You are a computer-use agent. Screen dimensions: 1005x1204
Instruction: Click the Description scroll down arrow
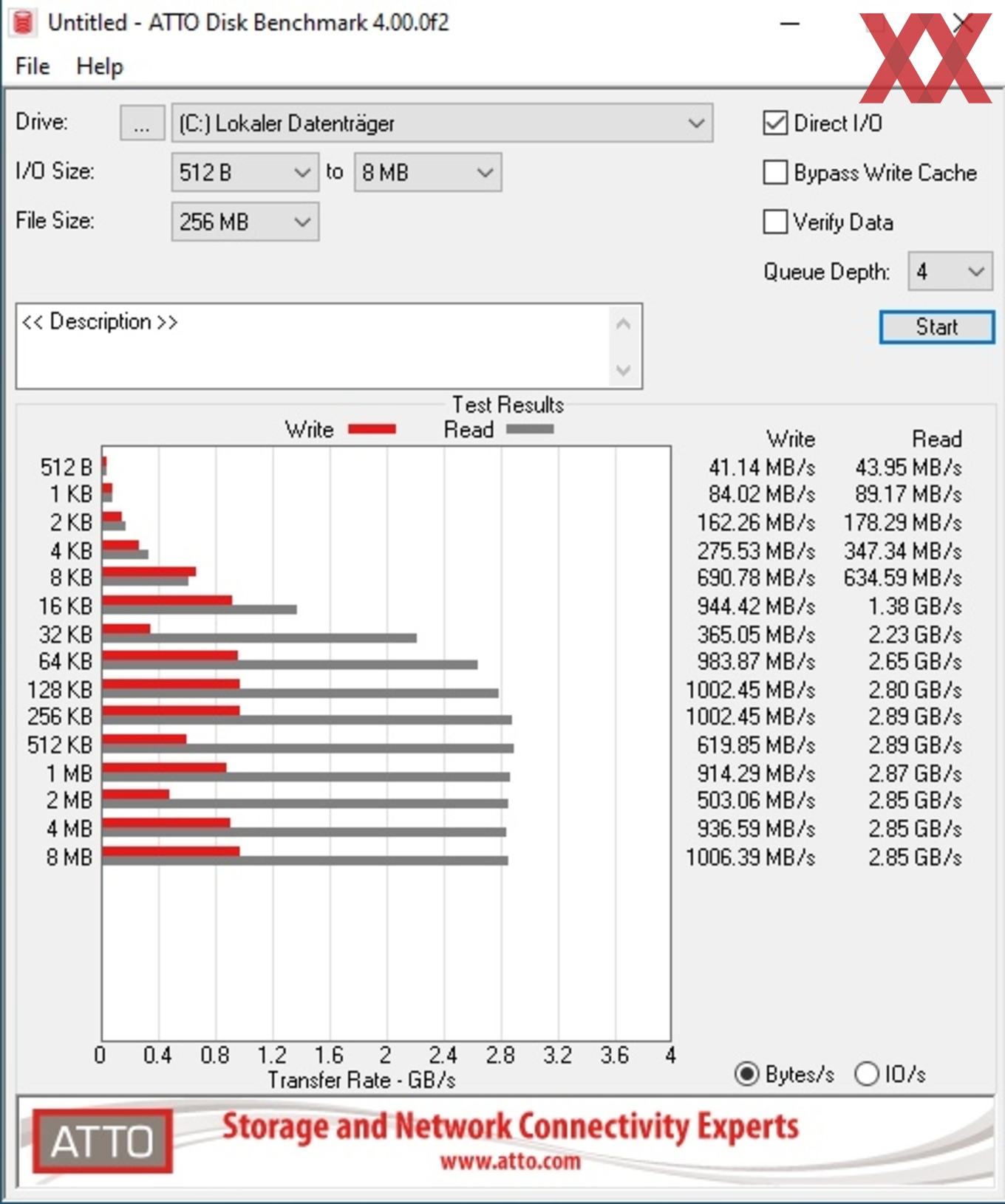point(624,369)
